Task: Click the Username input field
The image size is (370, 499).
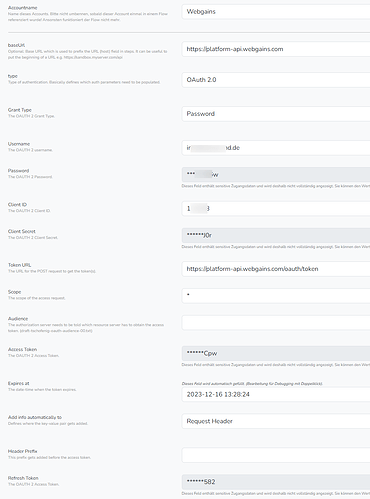Action: (276, 148)
